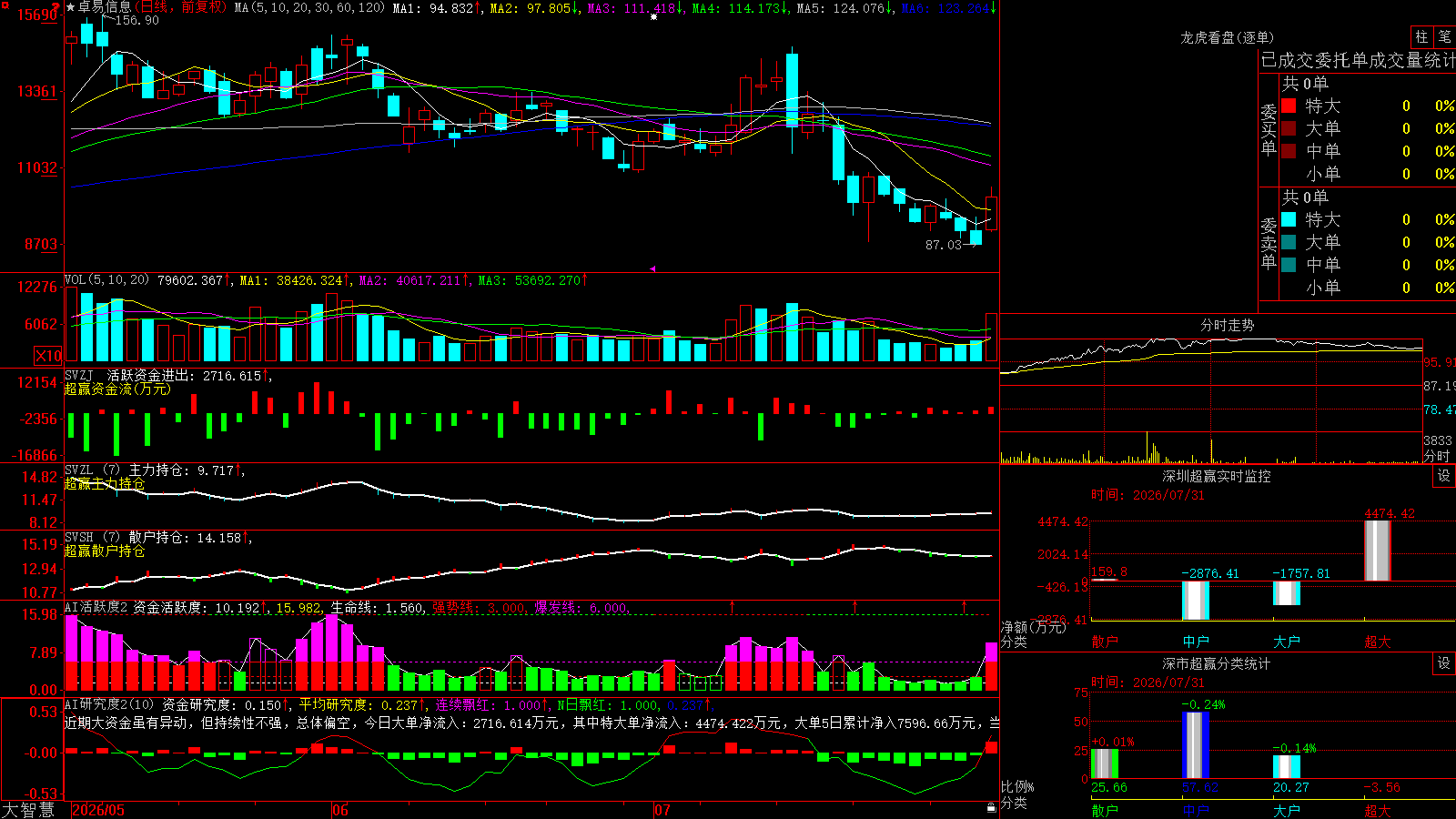Click the cyan 特大 sell order swatch
Image resolution: width=1456 pixels, height=819 pixels.
point(1289,219)
